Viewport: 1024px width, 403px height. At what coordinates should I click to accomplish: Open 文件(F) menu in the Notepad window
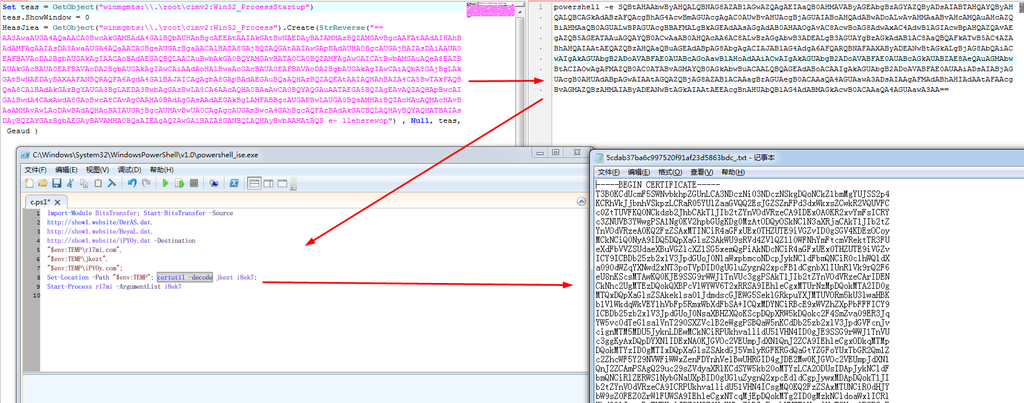tap(609, 172)
